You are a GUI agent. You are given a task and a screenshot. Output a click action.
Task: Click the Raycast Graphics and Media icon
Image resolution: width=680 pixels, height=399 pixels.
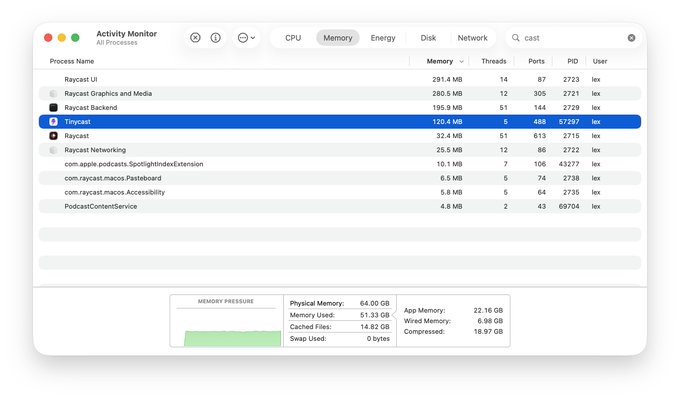(53, 93)
